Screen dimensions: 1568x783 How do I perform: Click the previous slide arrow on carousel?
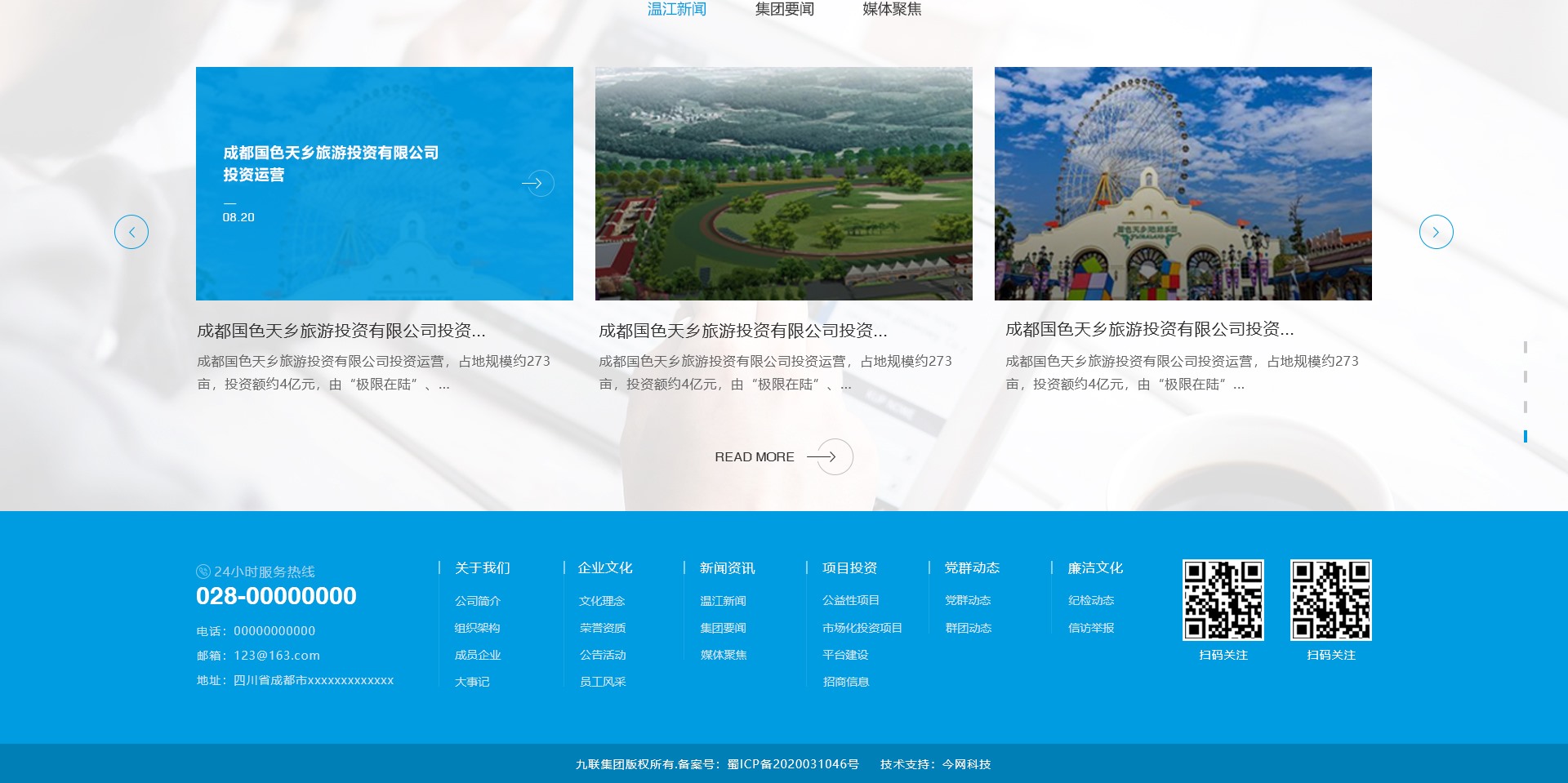(131, 232)
